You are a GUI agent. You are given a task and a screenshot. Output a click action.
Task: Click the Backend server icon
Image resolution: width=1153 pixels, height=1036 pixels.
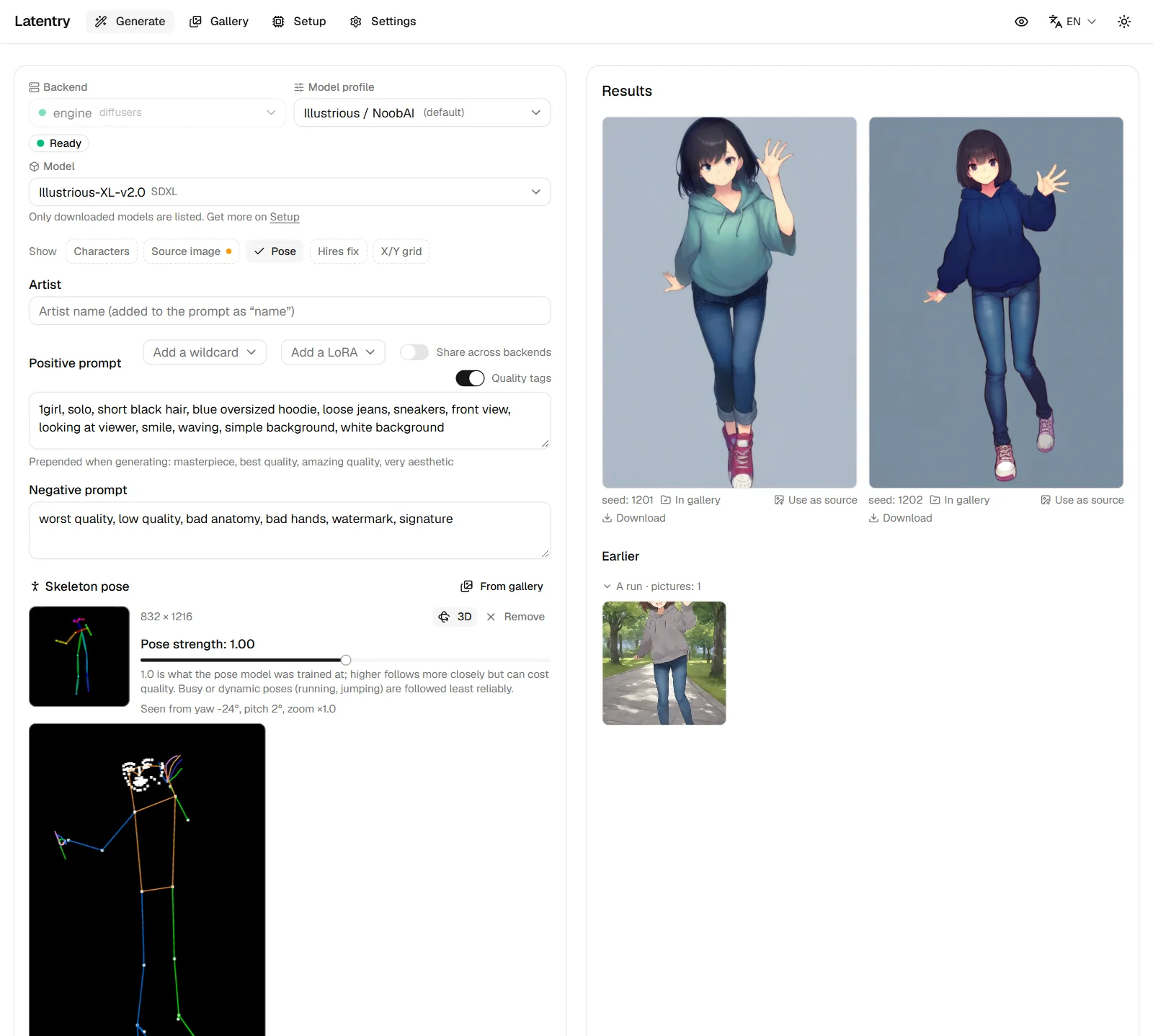tap(34, 87)
